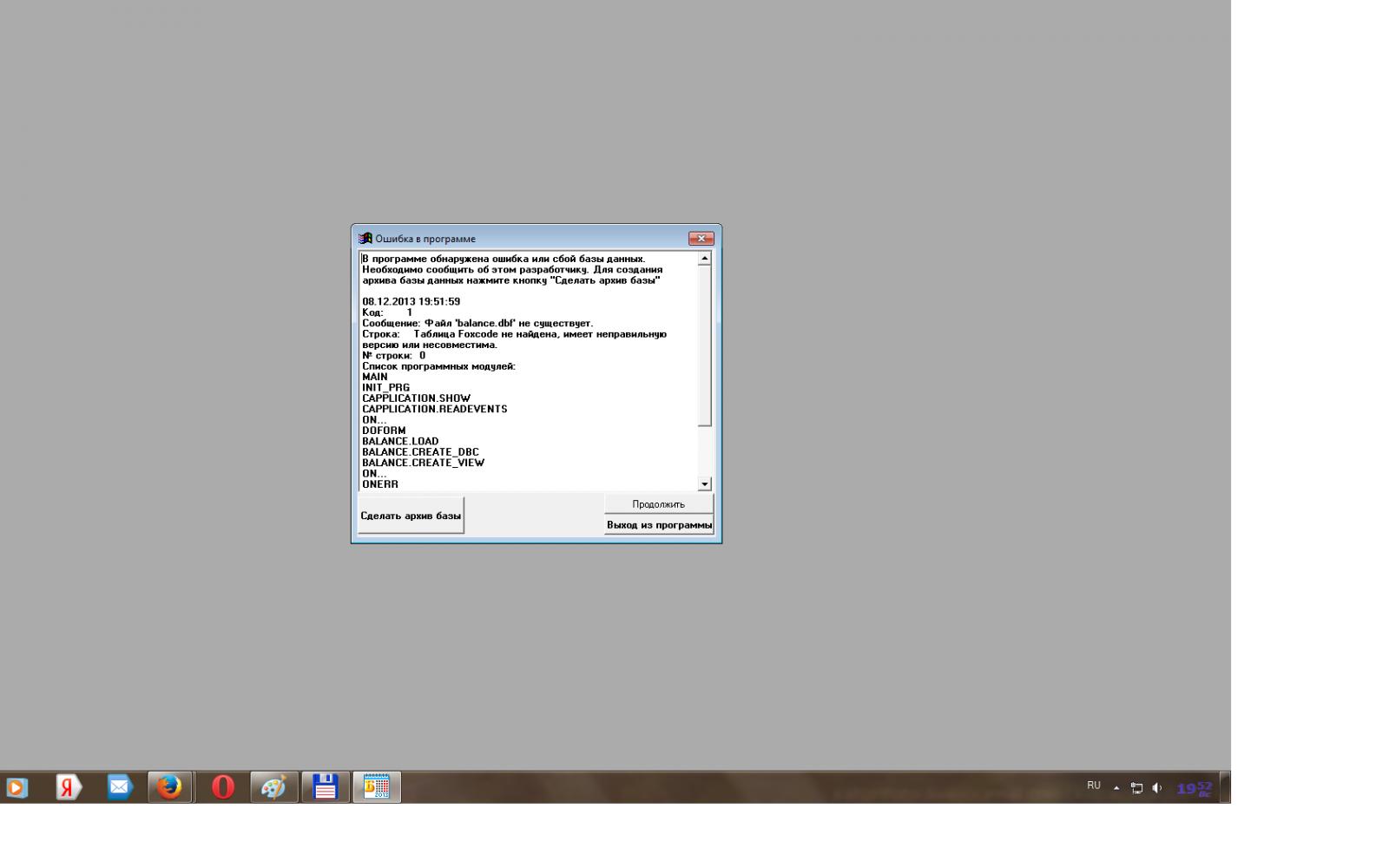The width and height of the screenshot is (1389, 868).
Task: Open Windows Media Player from taskbar
Action: coord(17,788)
